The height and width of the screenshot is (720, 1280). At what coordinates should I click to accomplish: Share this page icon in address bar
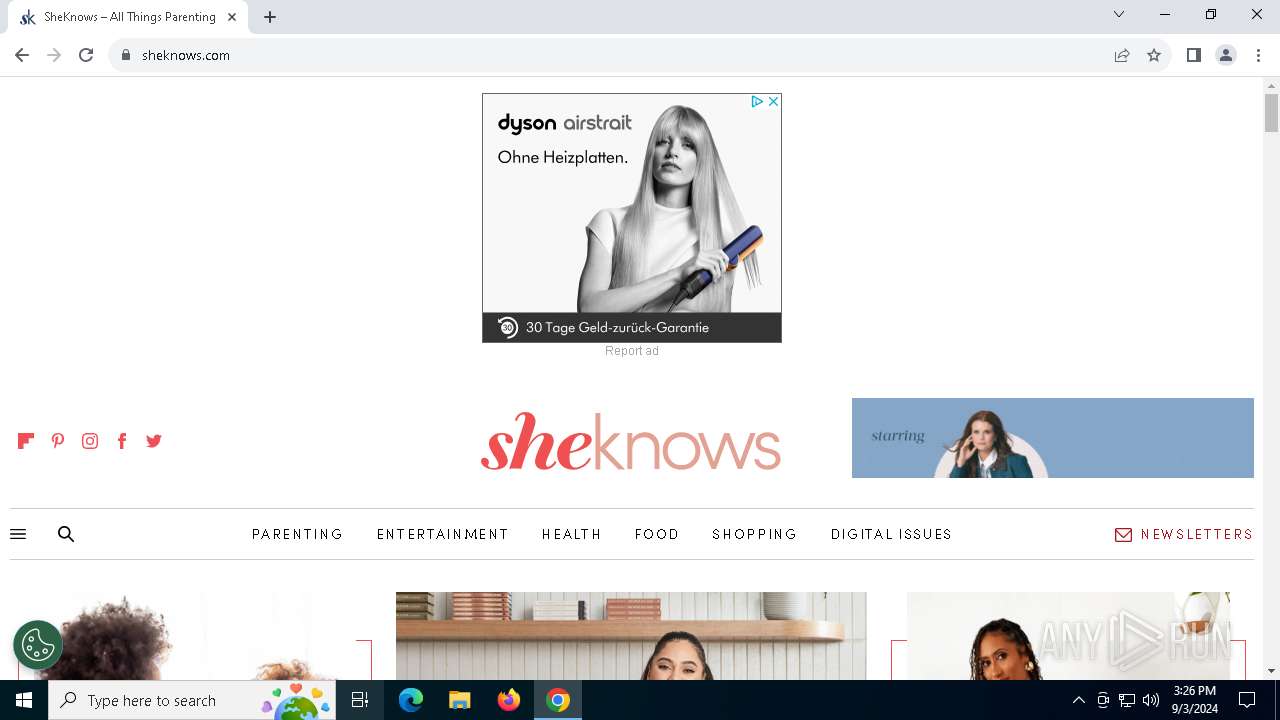[1122, 55]
